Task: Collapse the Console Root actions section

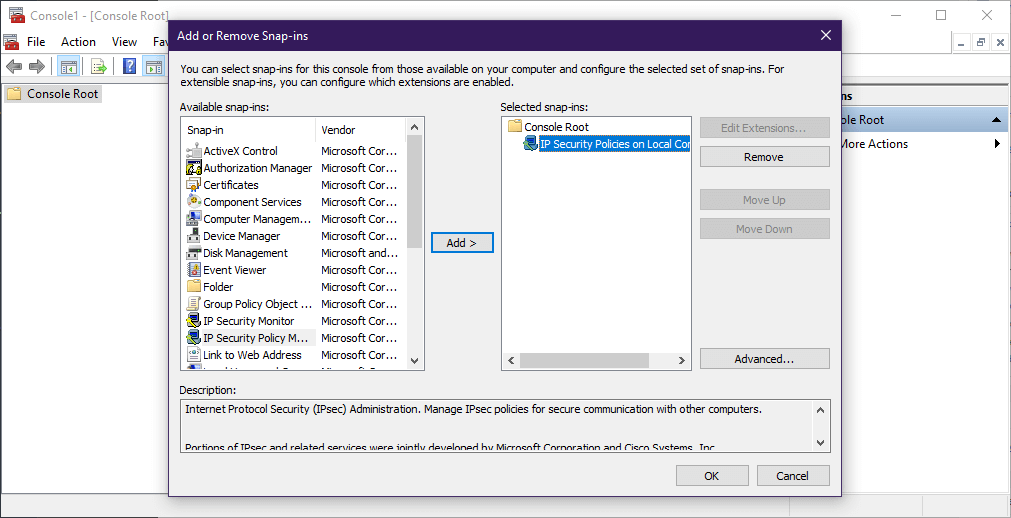Action: click(x=997, y=120)
